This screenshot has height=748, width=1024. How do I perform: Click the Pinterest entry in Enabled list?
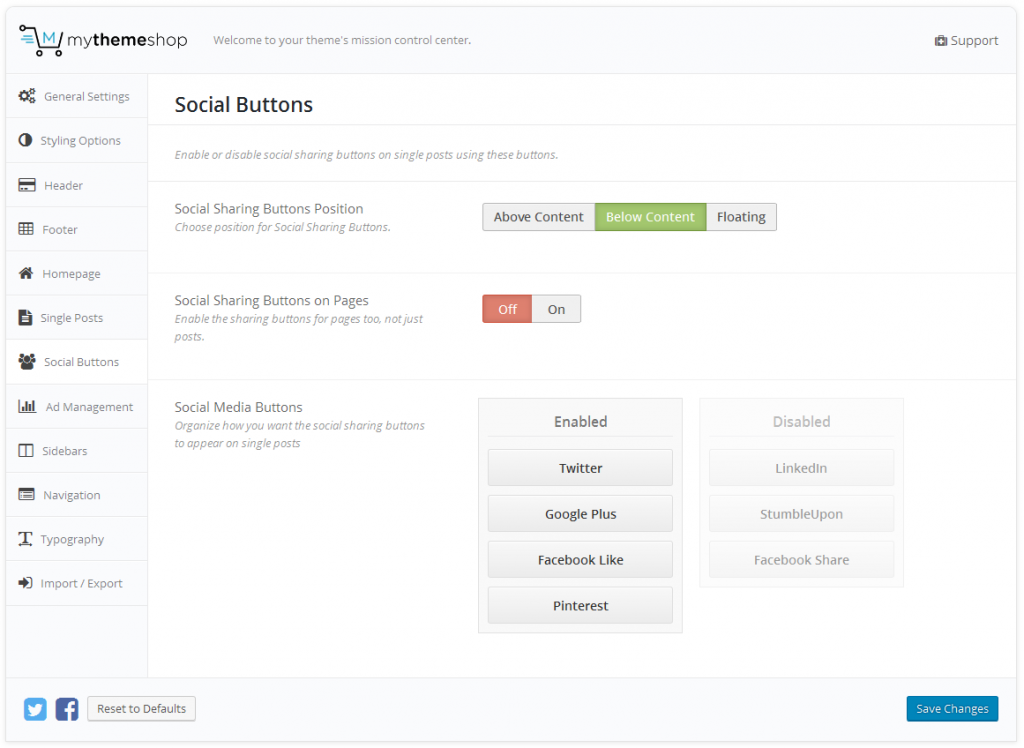coord(579,605)
